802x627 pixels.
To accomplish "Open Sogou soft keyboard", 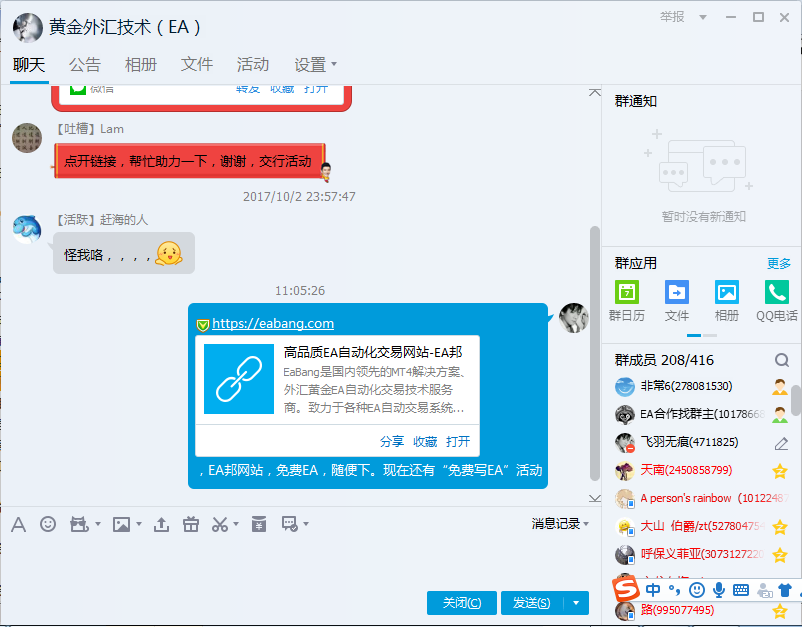I will point(741,590).
